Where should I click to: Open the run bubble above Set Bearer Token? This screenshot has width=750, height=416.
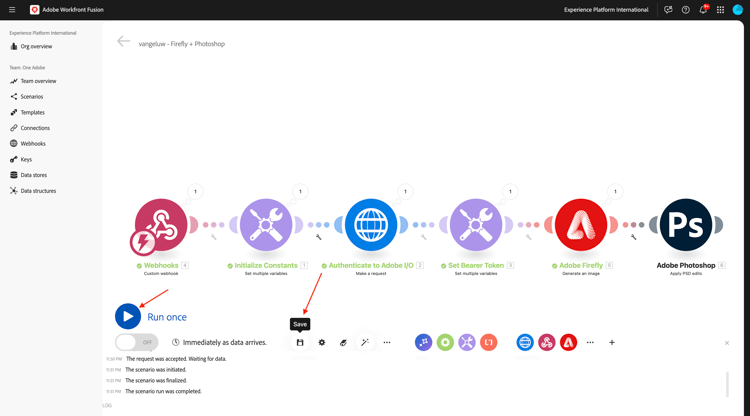(510, 192)
